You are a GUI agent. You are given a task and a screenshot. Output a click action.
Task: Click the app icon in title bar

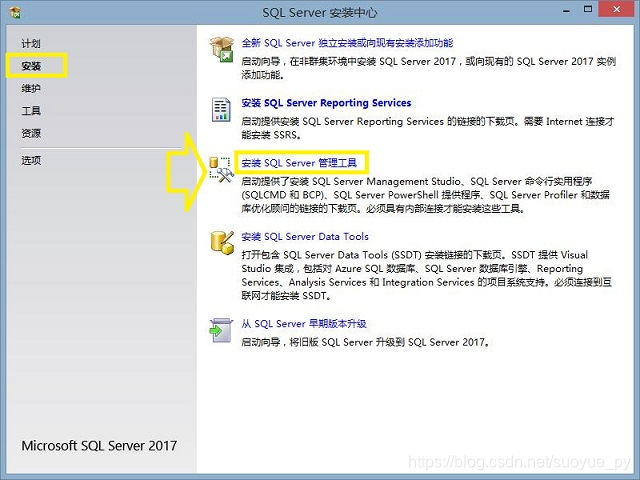[x=15, y=12]
